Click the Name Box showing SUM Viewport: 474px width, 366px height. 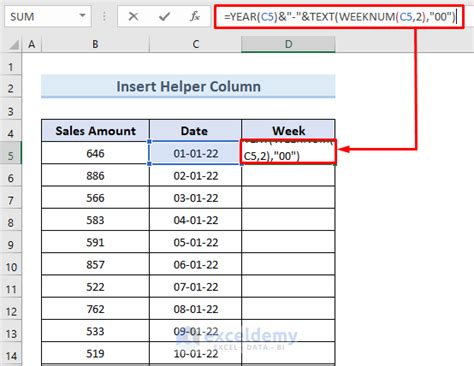[x=48, y=16]
